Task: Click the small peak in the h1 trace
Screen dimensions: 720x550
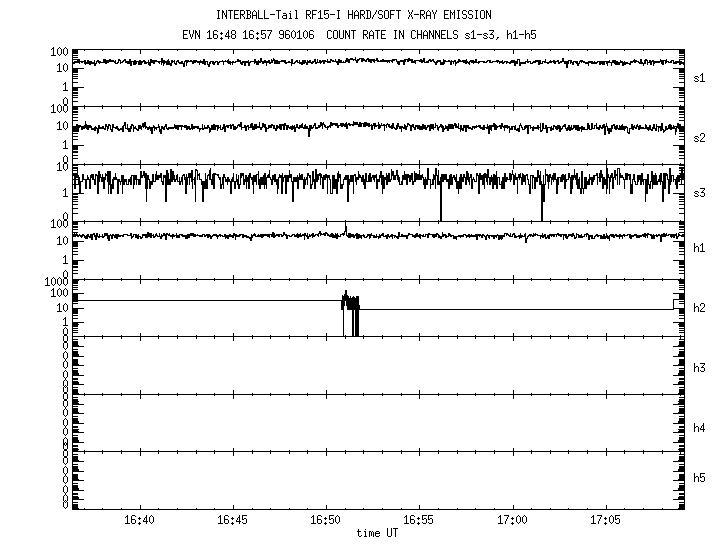Action: (345, 229)
